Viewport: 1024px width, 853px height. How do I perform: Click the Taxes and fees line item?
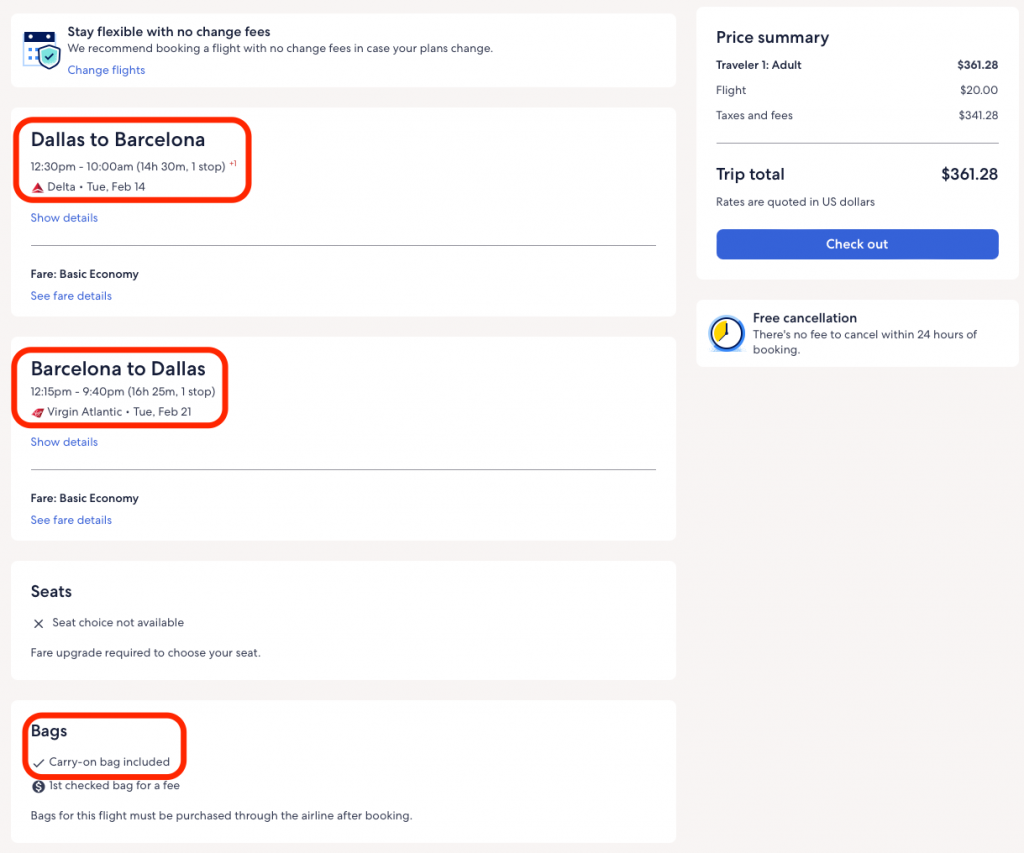pyautogui.click(x=754, y=116)
